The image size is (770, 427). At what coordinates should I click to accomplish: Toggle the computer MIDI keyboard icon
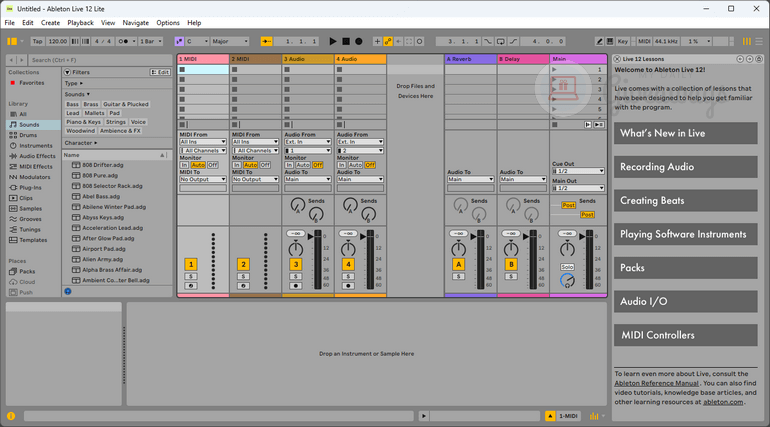click(609, 41)
